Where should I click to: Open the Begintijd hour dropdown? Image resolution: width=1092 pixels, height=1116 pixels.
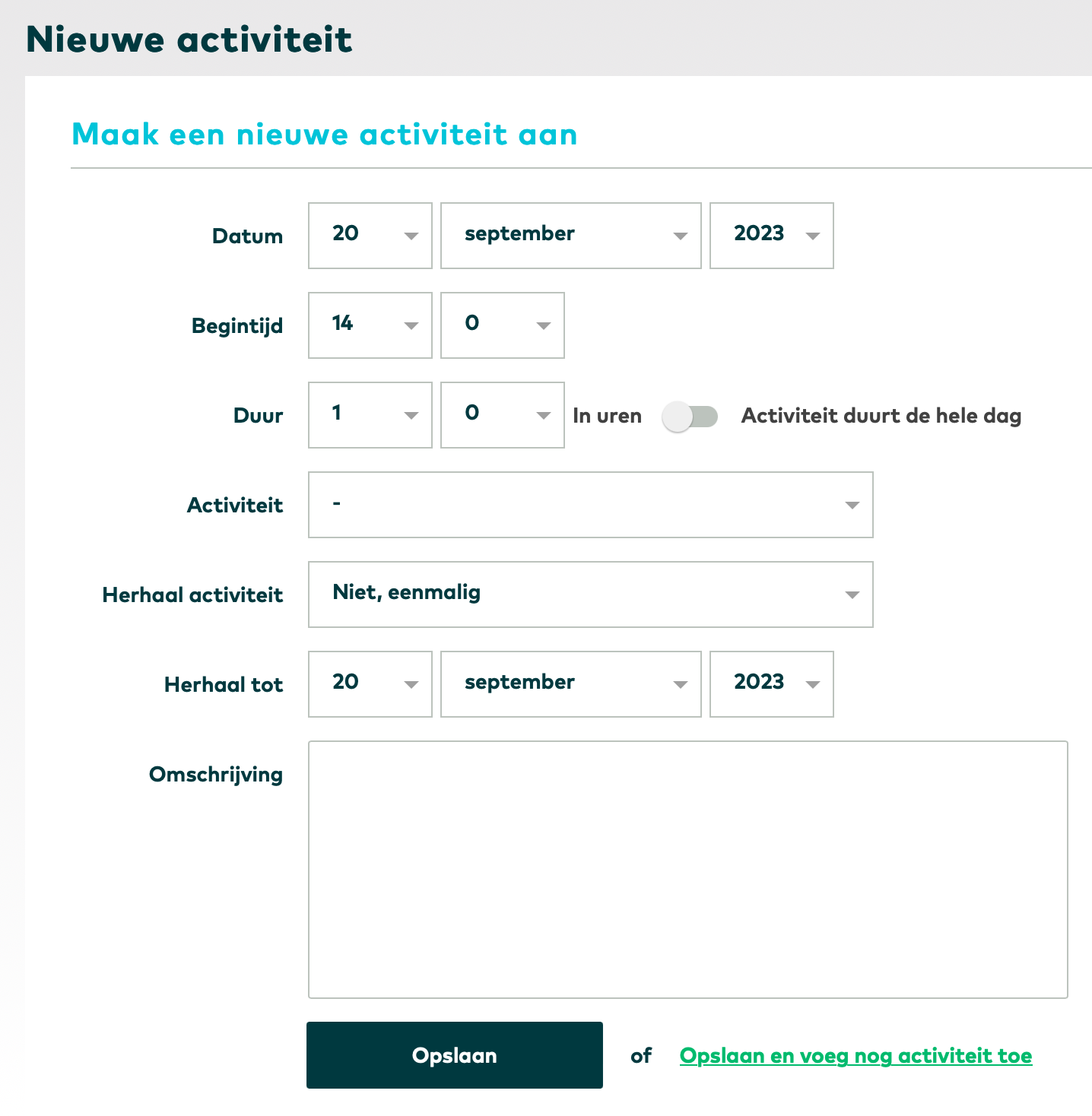pos(370,325)
